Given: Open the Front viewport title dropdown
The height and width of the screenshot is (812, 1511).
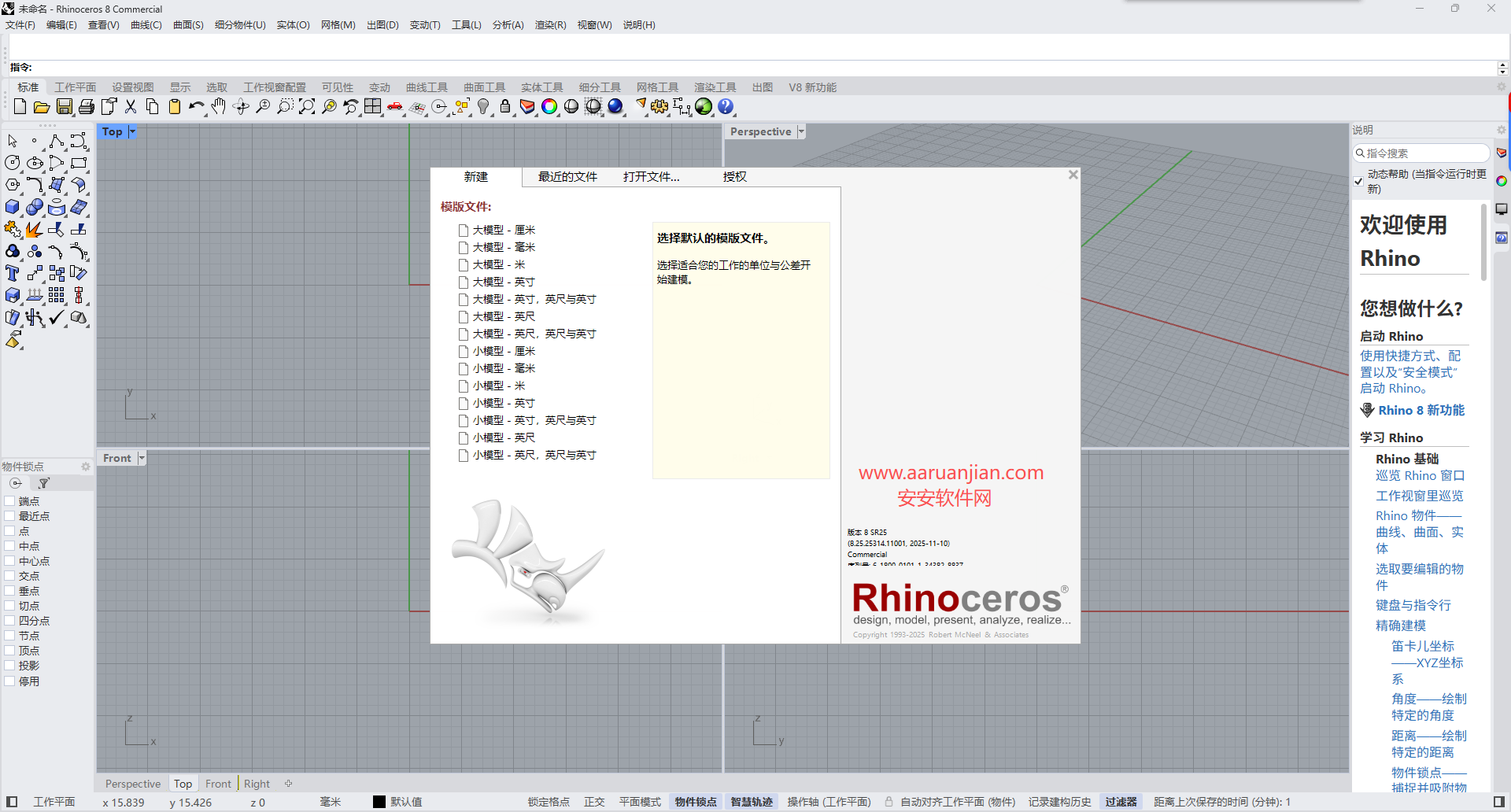Looking at the screenshot, I should tap(141, 457).
